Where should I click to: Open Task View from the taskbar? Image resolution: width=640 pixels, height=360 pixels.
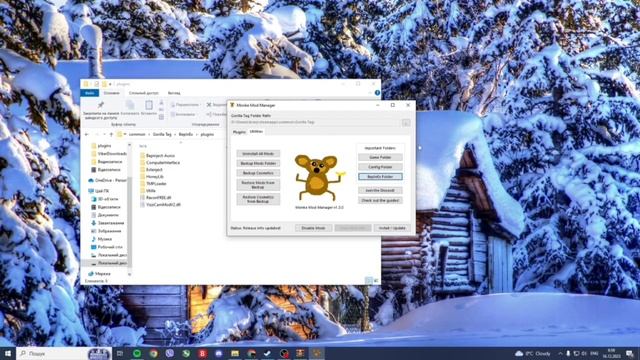[120, 353]
